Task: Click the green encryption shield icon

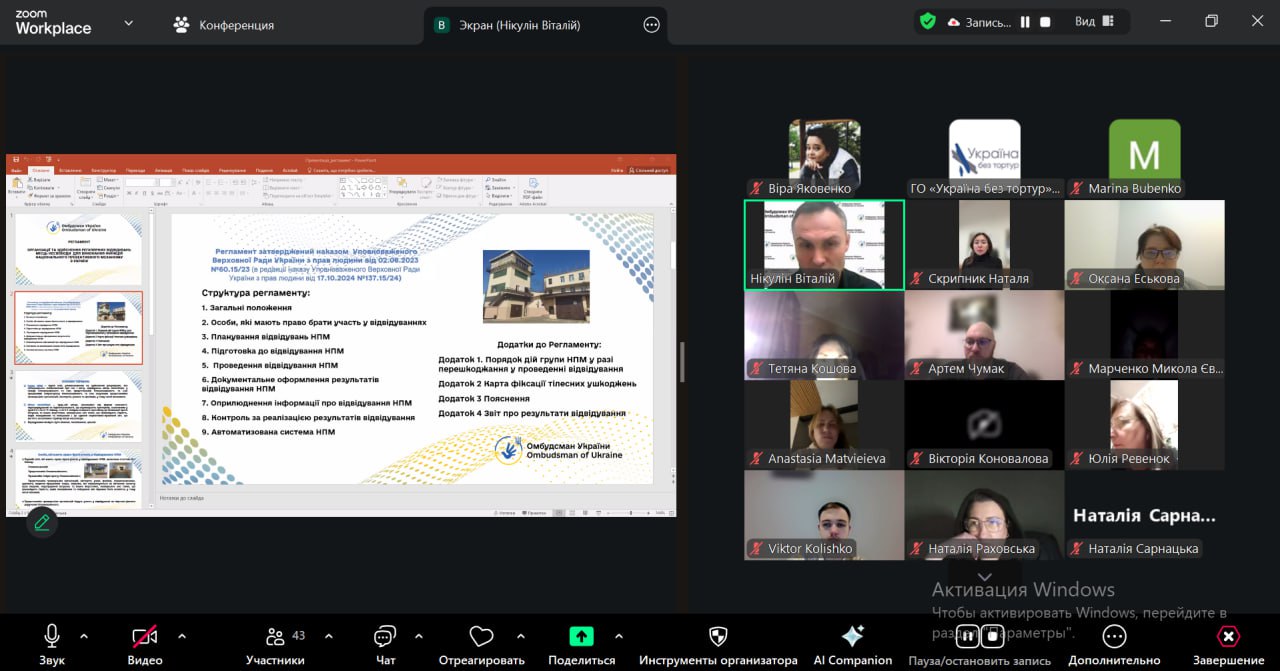Action: [928, 21]
